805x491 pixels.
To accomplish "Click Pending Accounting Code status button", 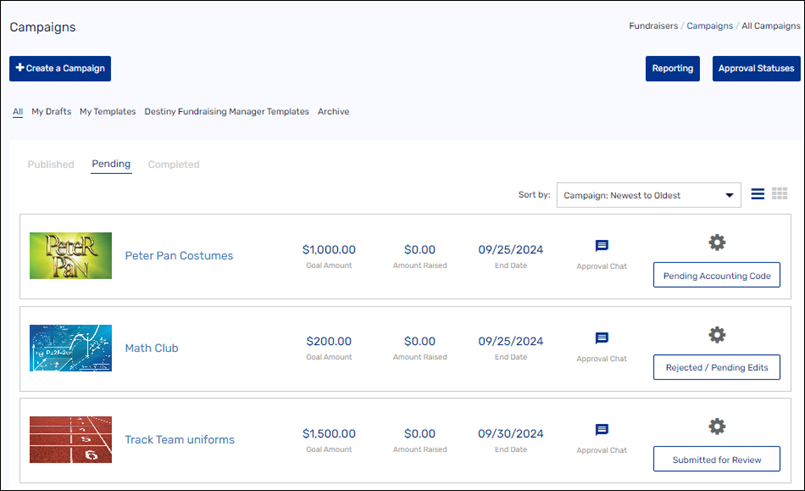I will pos(716,275).
